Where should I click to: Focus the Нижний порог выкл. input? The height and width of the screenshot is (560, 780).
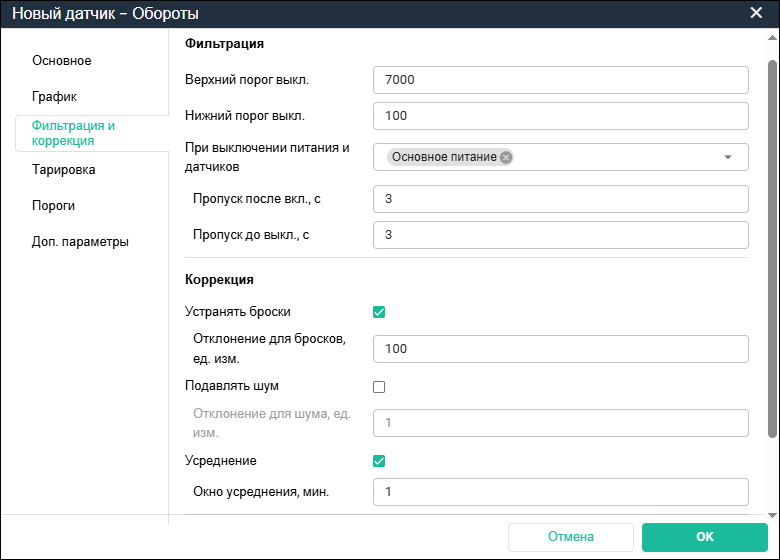point(560,116)
